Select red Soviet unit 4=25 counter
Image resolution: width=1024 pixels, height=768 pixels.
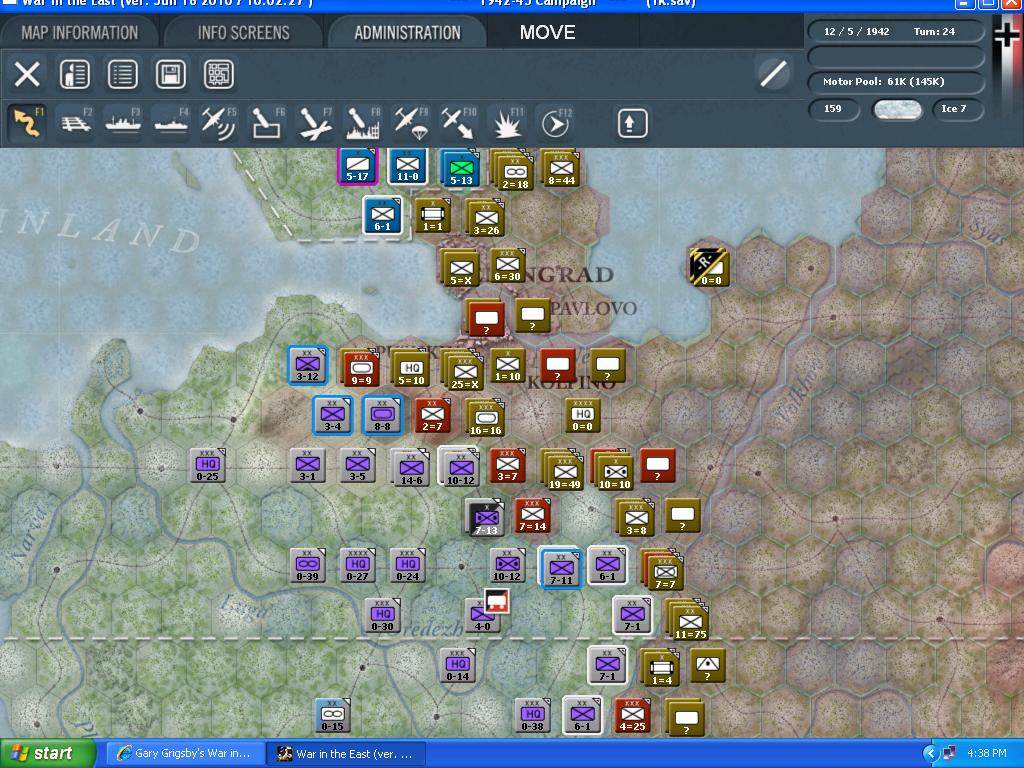point(632,716)
